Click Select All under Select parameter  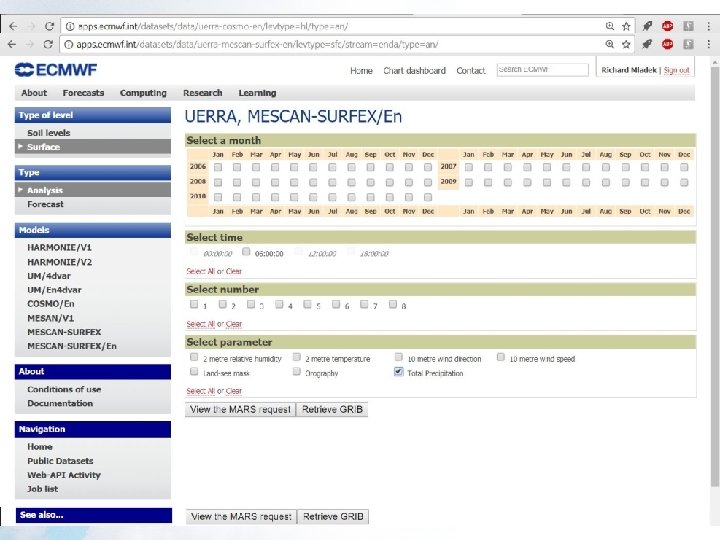coord(200,391)
